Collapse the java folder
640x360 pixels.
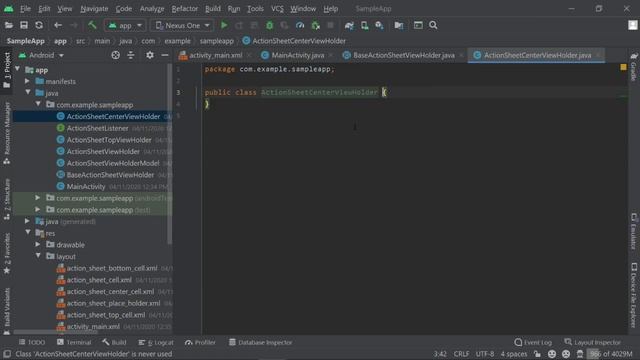[x=28, y=93]
